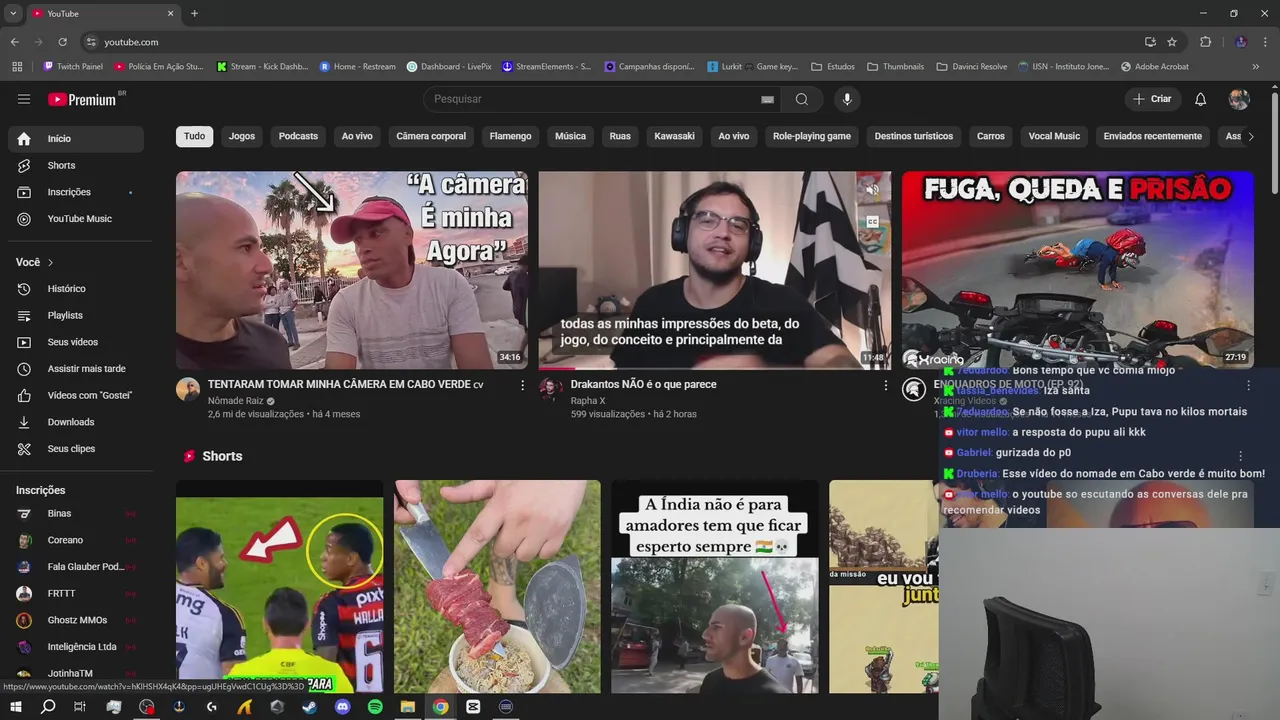The height and width of the screenshot is (720, 1280).
Task: Select the Enviados recentemente chip
Action: click(x=1153, y=136)
